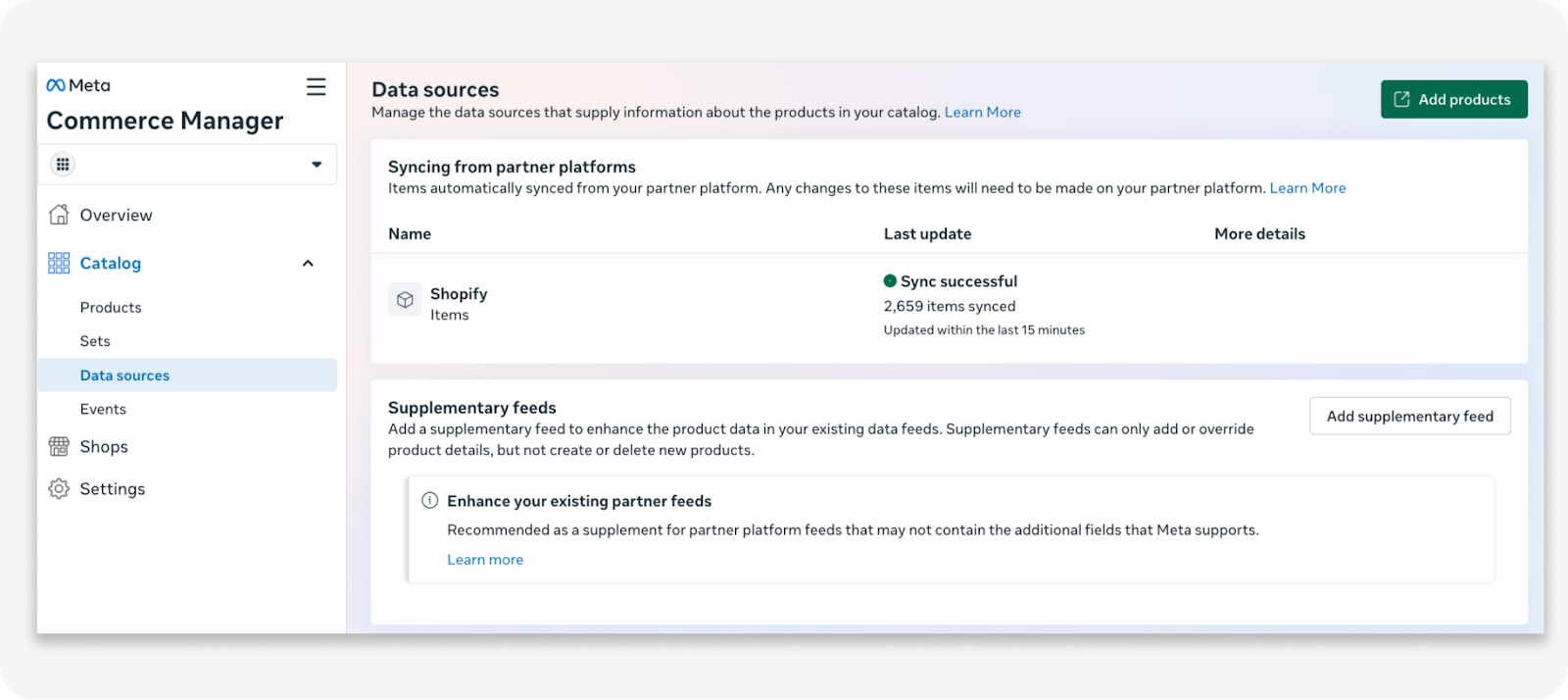Click 2,659 items synced text
Image resolution: width=1568 pixels, height=700 pixels.
(950, 306)
